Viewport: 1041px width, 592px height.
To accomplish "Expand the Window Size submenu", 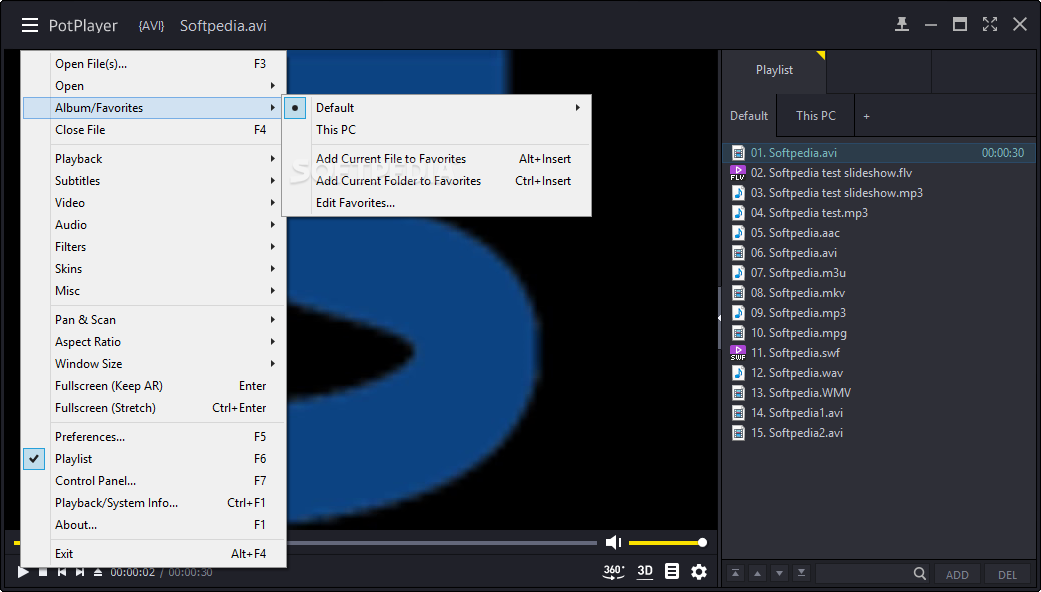I will click(x=155, y=364).
